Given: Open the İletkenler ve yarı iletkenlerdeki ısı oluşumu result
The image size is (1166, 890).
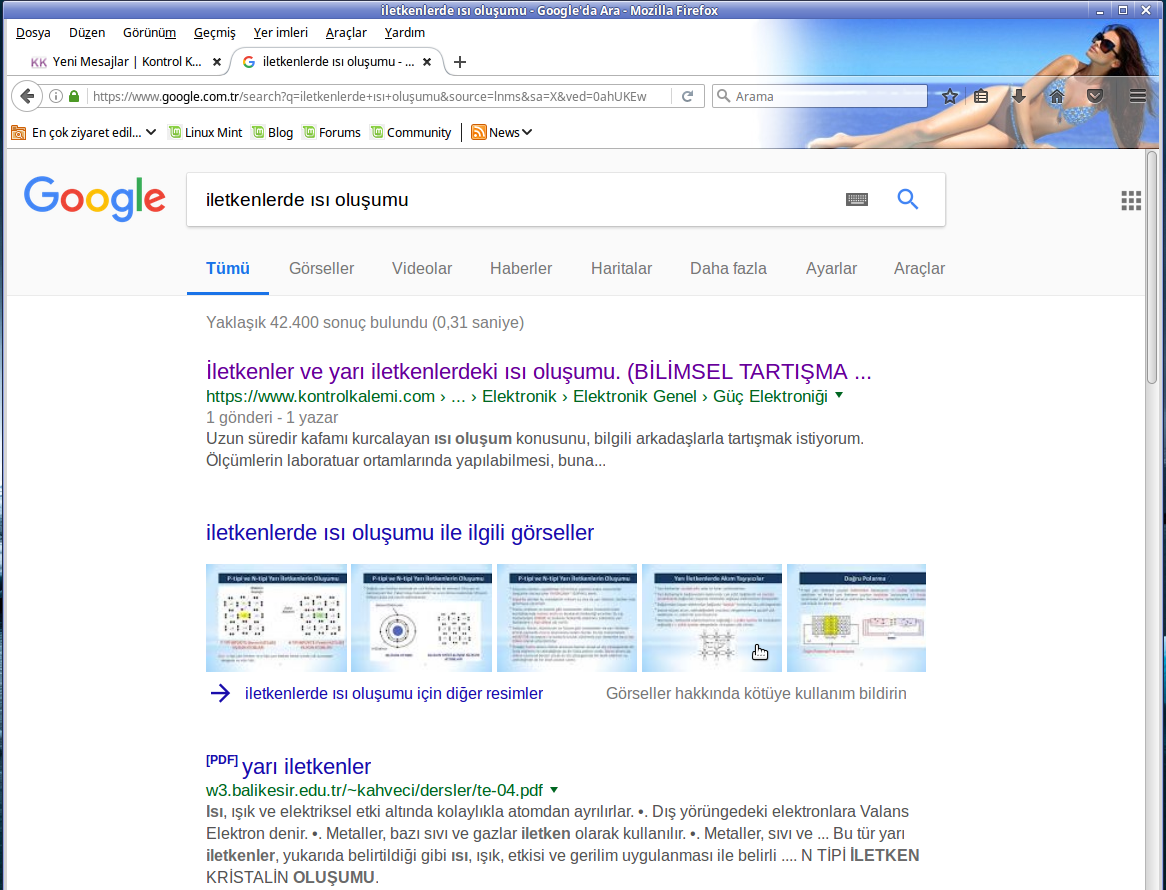Looking at the screenshot, I should tap(538, 371).
